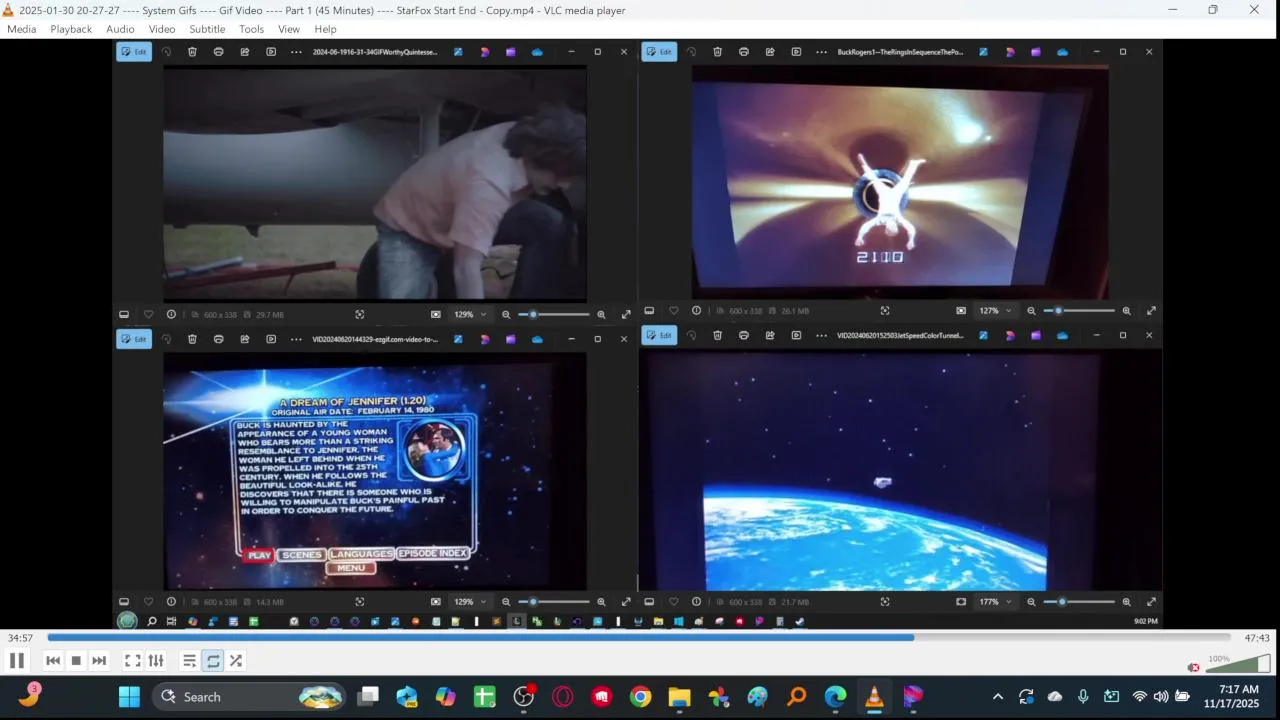Screen dimensions: 1280x720
Task: Show the VLC playlist
Action: pyautogui.click(x=189, y=660)
